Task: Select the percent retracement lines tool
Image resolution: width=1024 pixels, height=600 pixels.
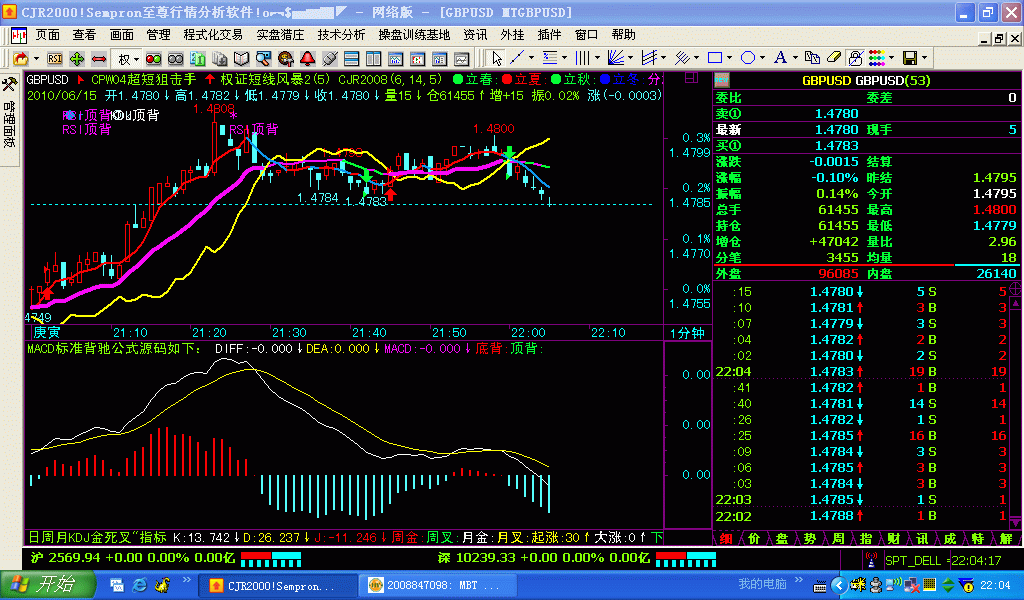Action: tap(550, 58)
